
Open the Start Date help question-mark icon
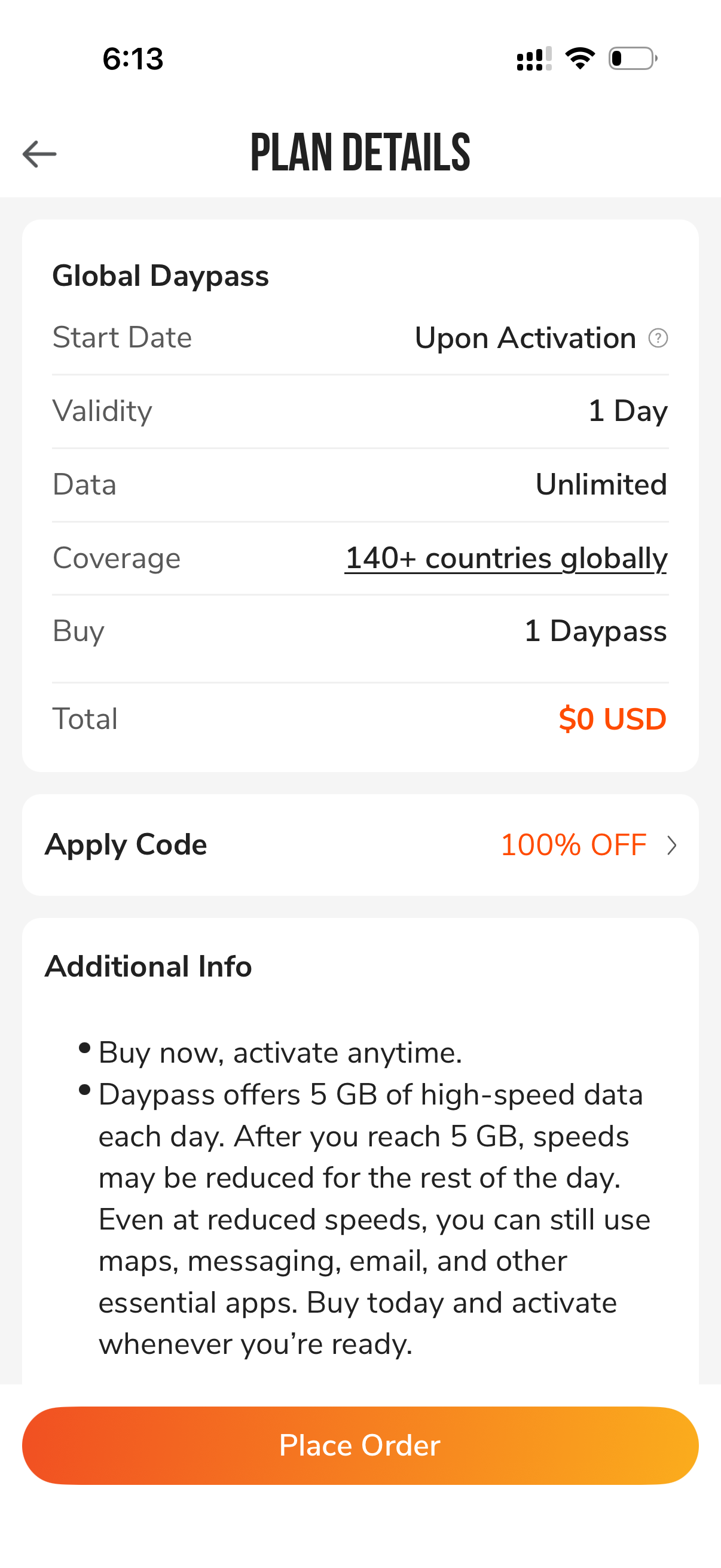[658, 338]
